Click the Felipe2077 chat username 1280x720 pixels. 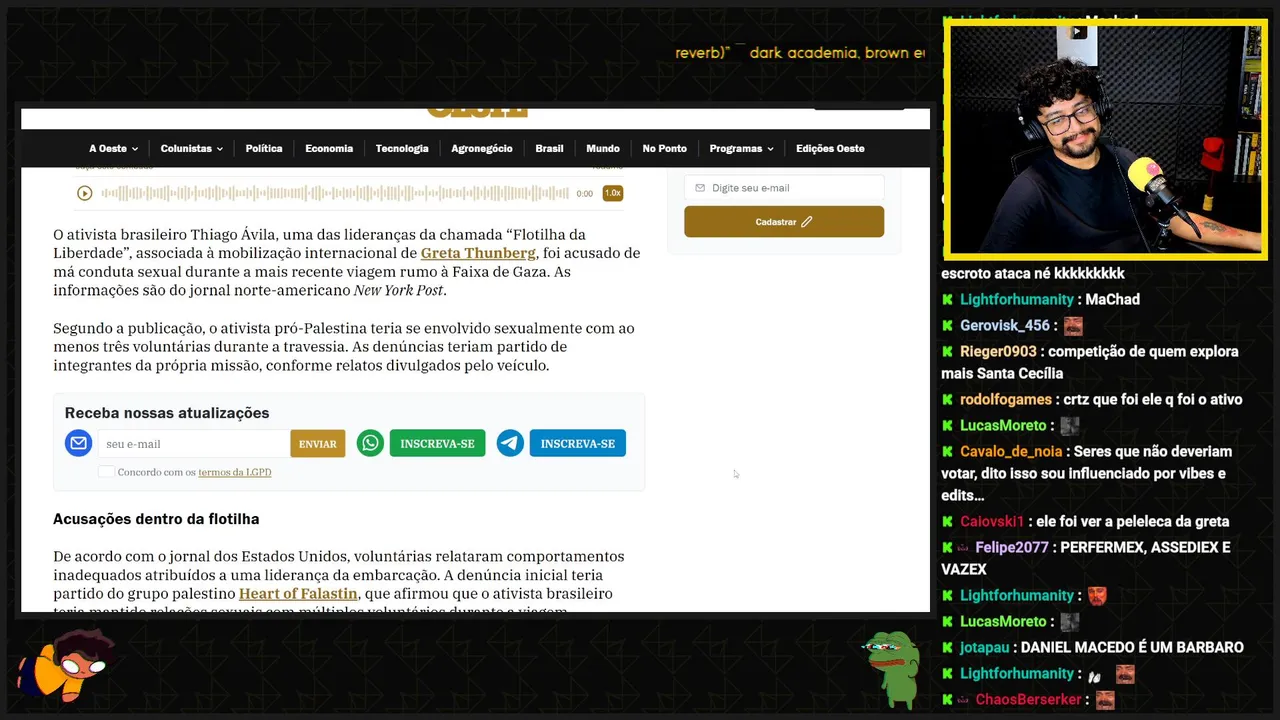pos(1012,547)
